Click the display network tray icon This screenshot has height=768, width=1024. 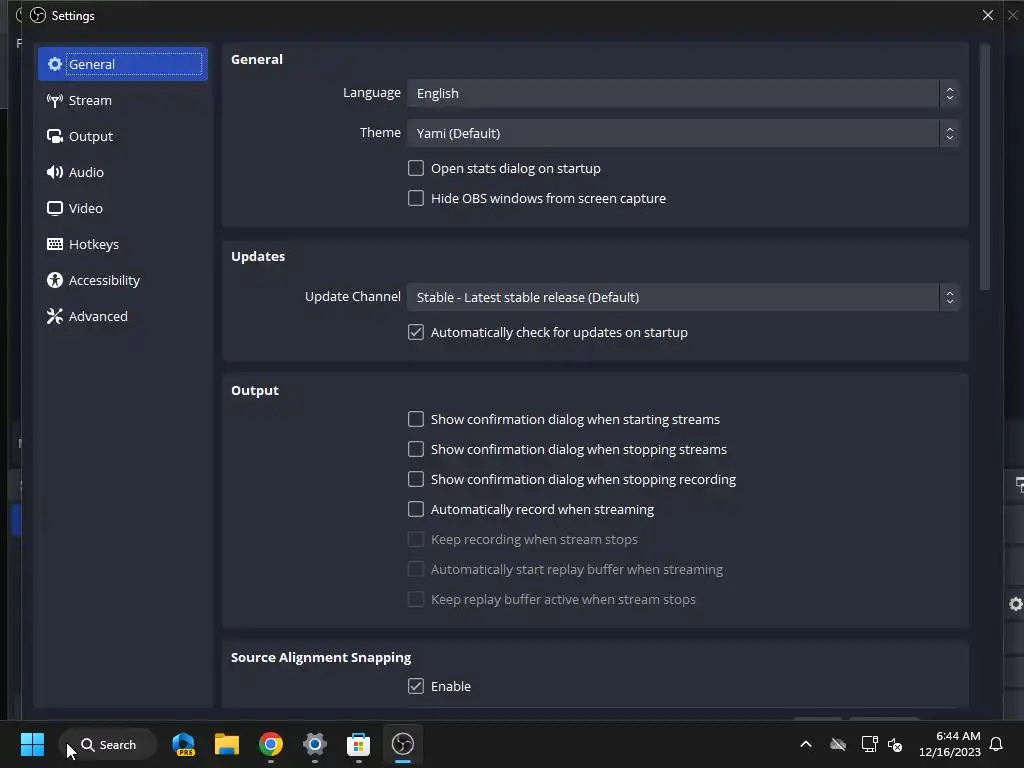click(x=869, y=744)
